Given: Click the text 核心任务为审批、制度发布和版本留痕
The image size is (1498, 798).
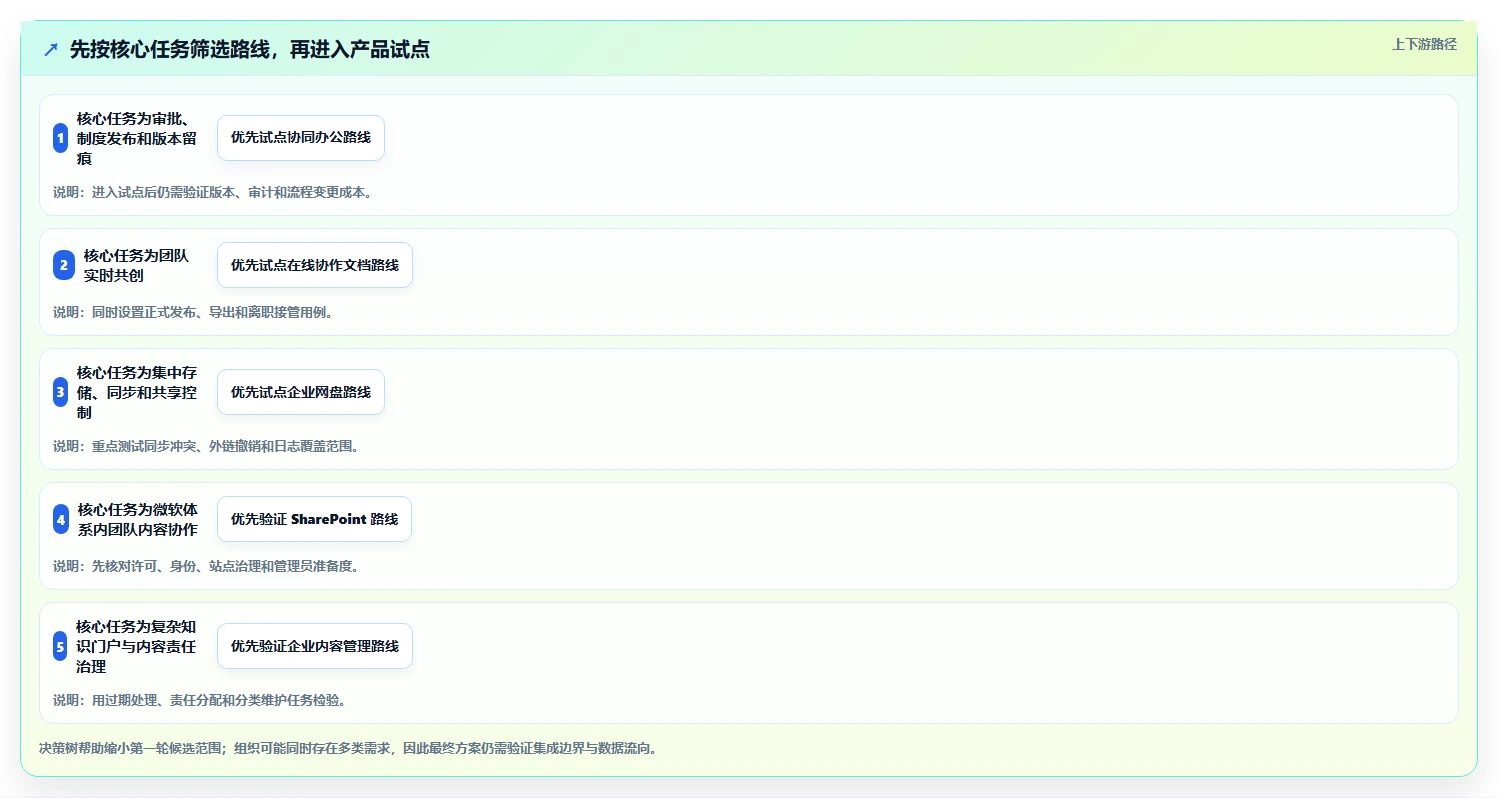Looking at the screenshot, I should [x=137, y=138].
